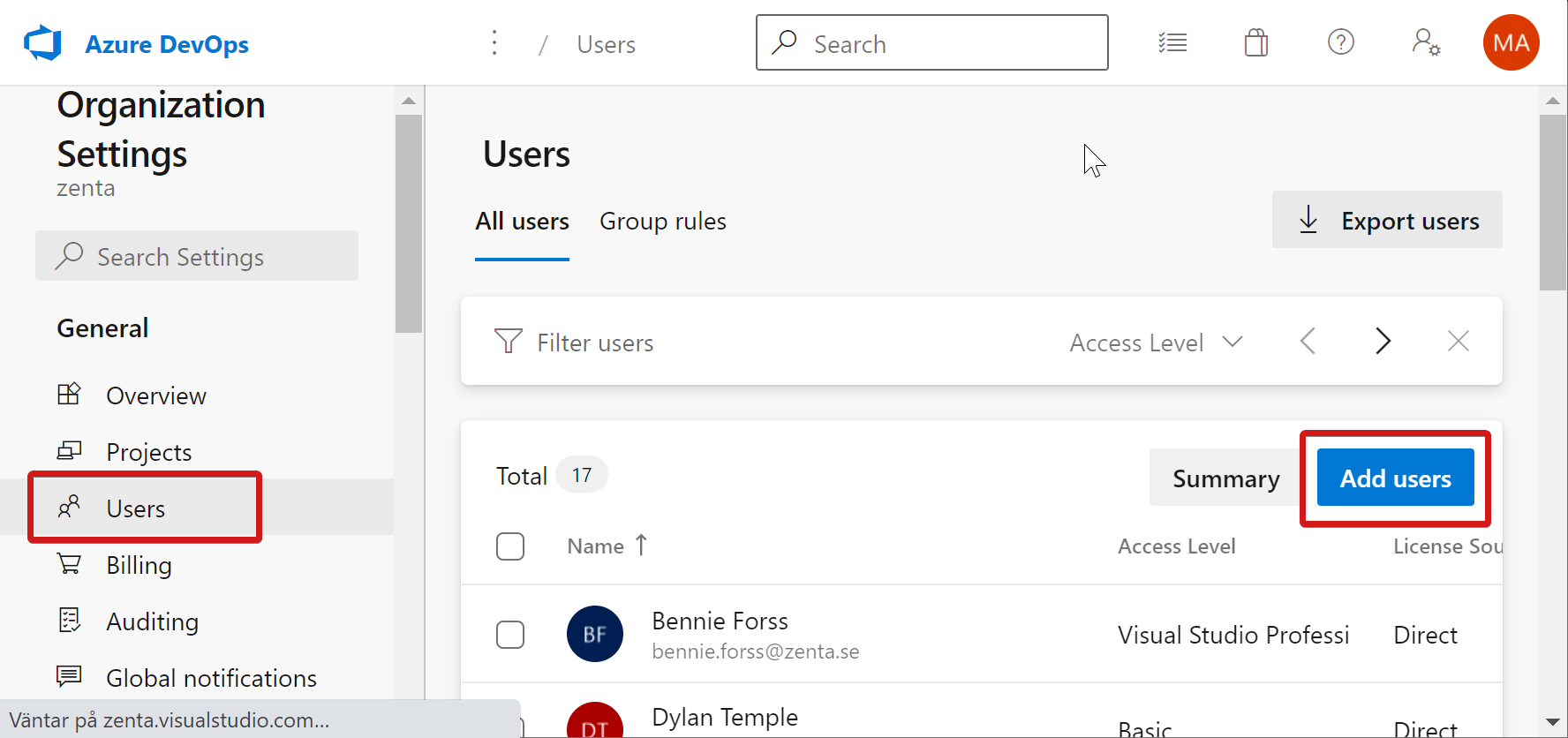Focus the Search Settings field
Viewport: 1568px width, 738px height.
point(197,256)
